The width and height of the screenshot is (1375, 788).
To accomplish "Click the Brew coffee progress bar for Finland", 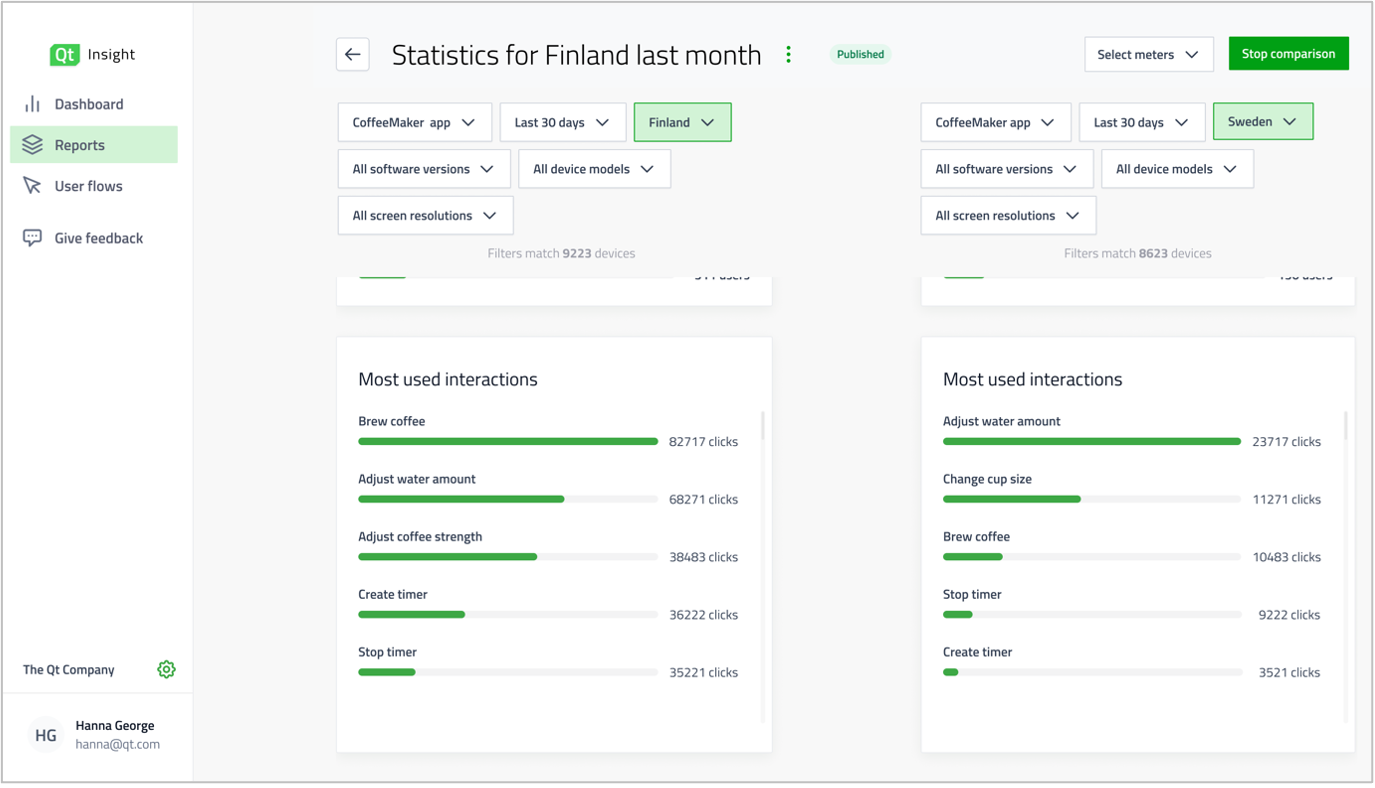I will click(508, 441).
